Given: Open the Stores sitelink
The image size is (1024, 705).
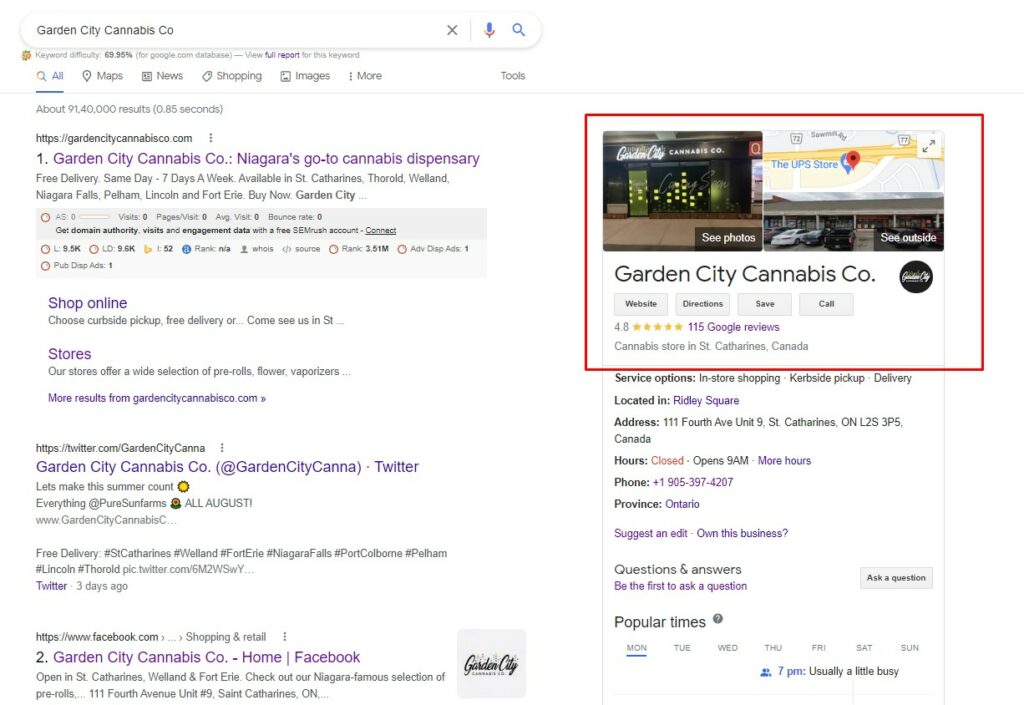Looking at the screenshot, I should (x=69, y=354).
